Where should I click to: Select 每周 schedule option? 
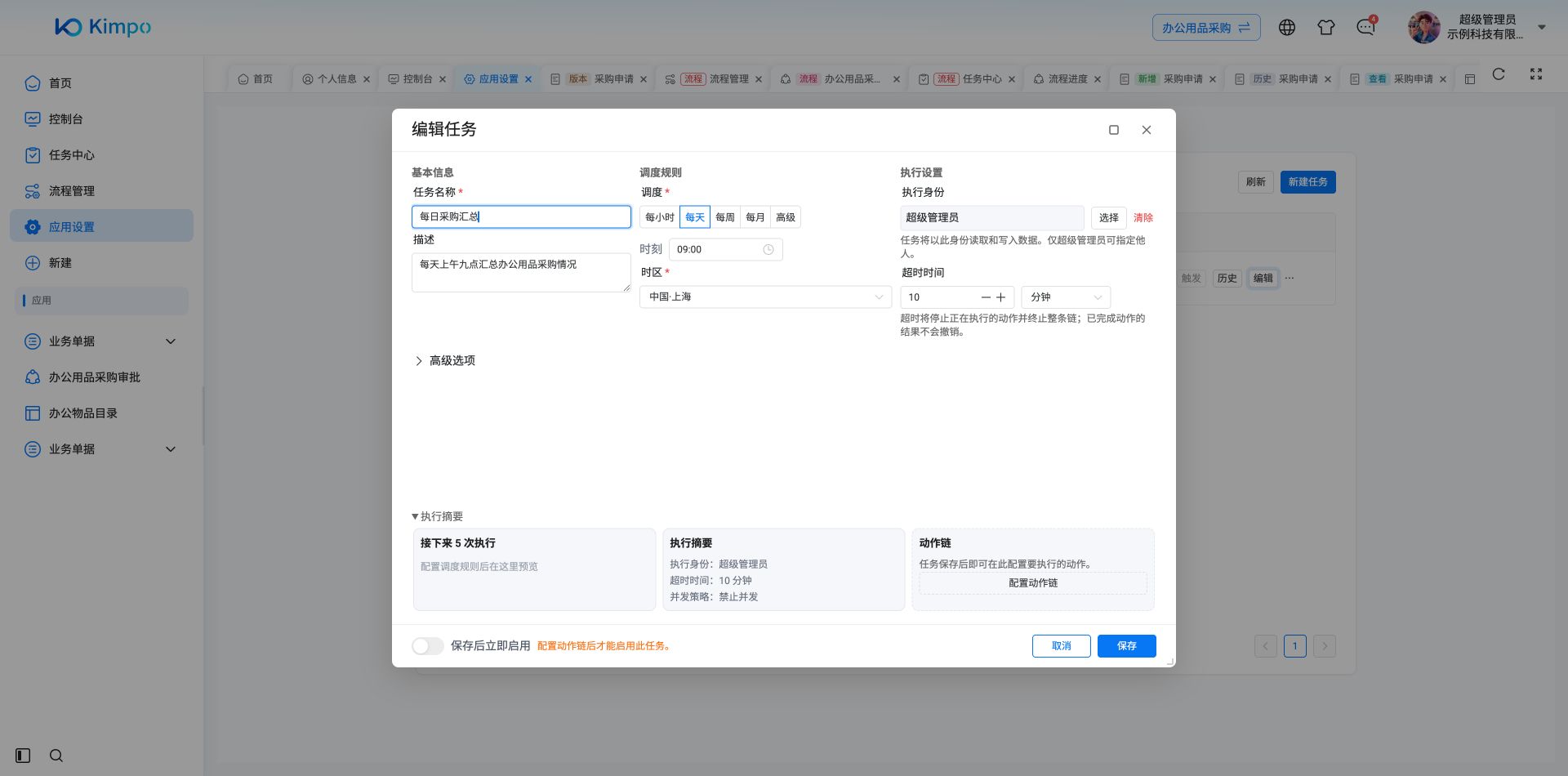point(725,217)
